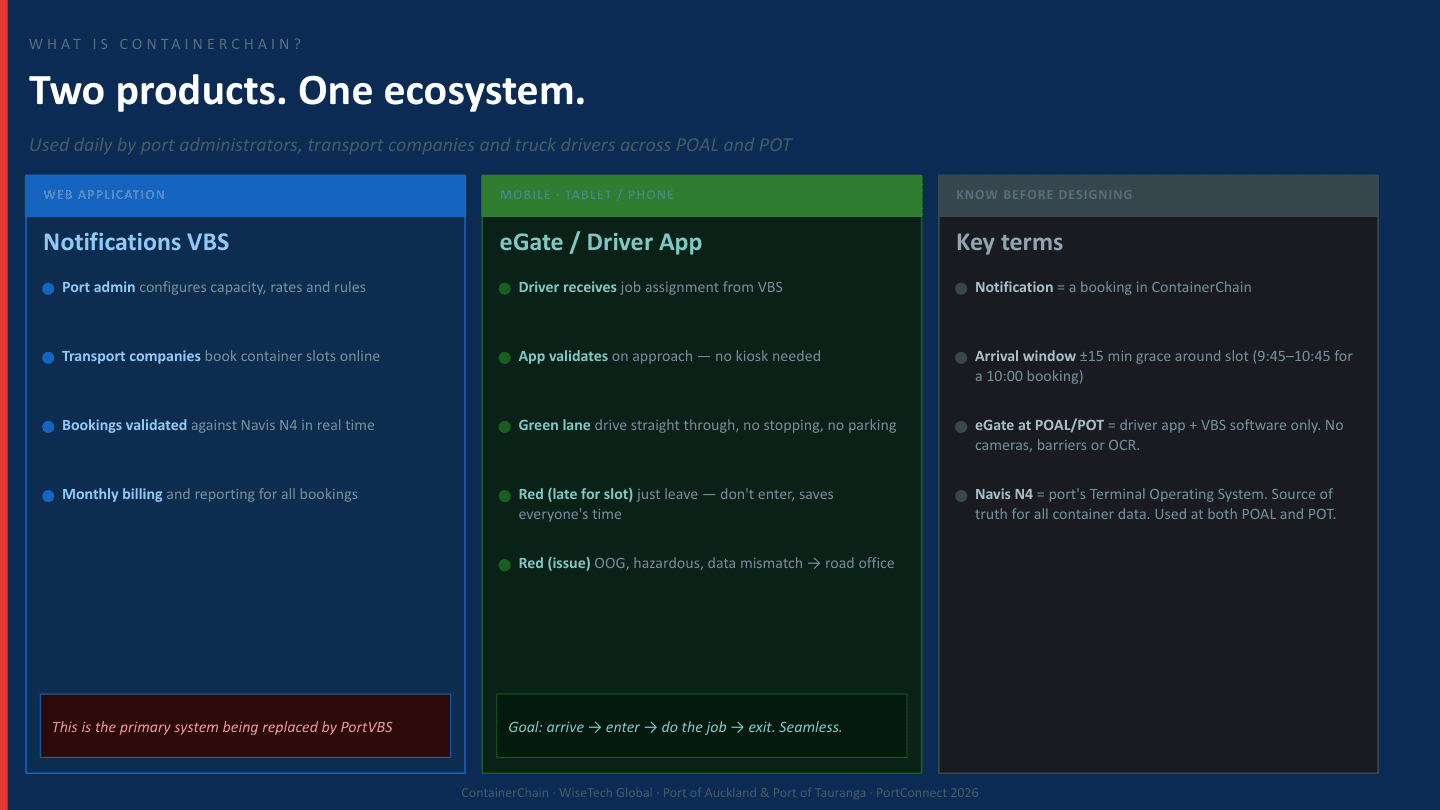Click 'Bookings validated against Navis N4' line

(x=218, y=425)
